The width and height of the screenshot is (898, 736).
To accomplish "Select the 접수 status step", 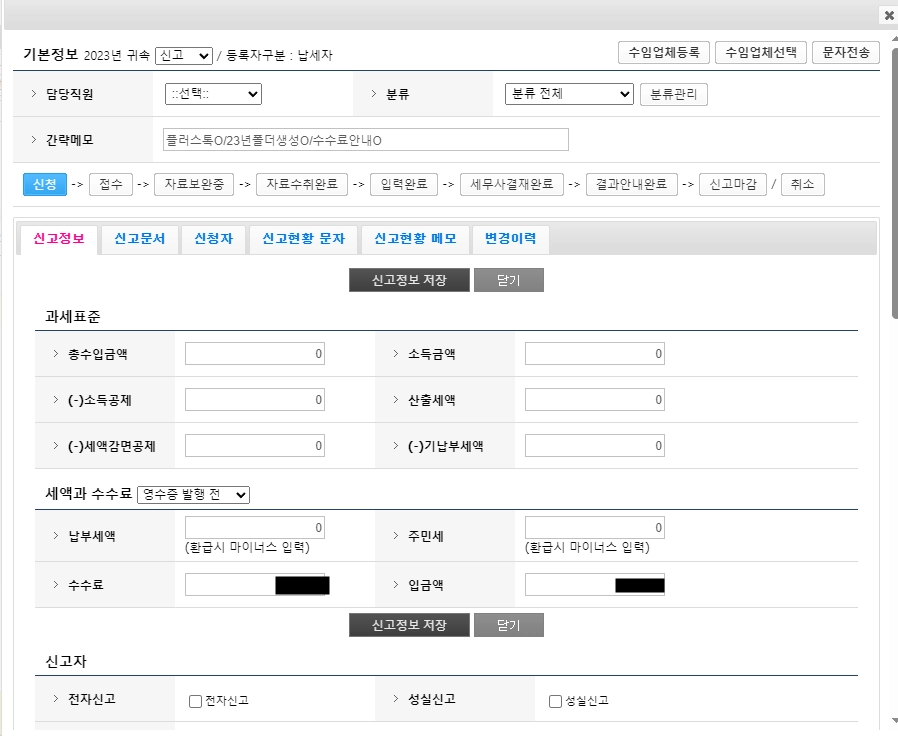I will click(x=111, y=184).
